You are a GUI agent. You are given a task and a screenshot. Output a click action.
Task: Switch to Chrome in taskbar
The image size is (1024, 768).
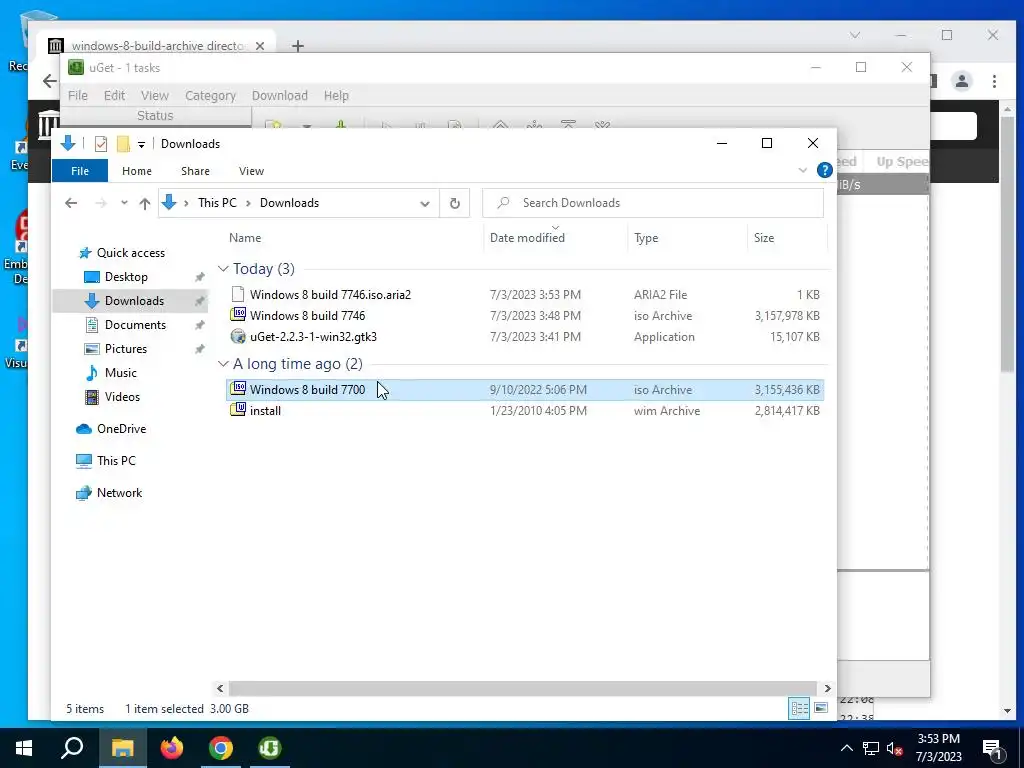221,748
